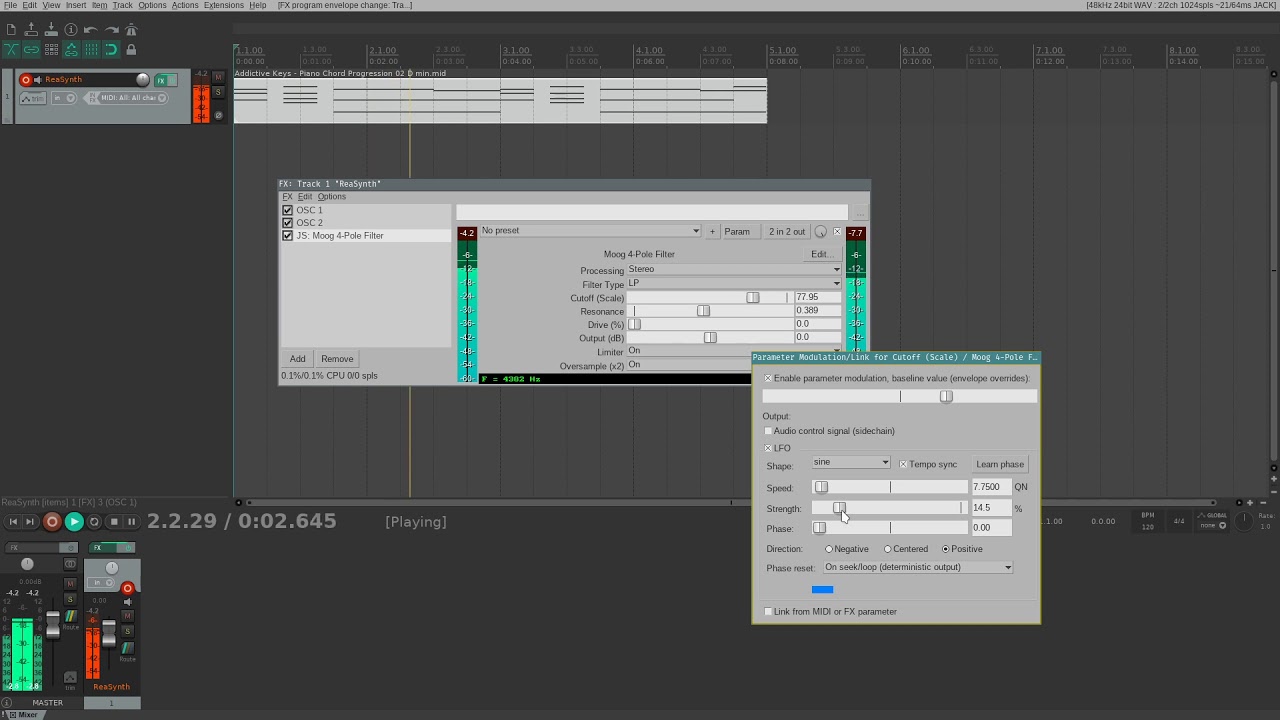The height and width of the screenshot is (720, 1280).
Task: Open Processing Stereo dropdown
Action: click(x=734, y=269)
